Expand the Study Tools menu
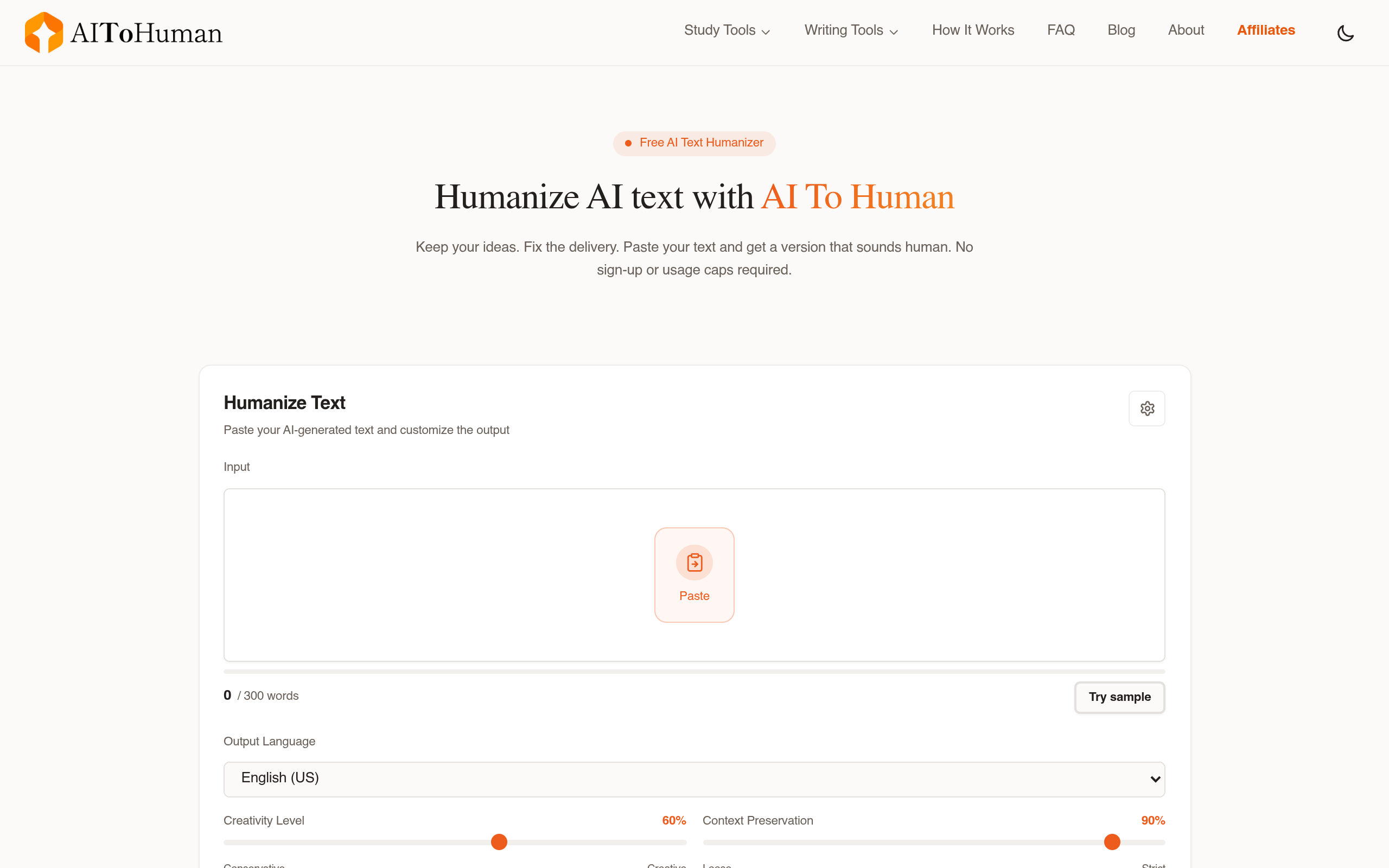Viewport: 1389px width, 868px height. (x=727, y=30)
